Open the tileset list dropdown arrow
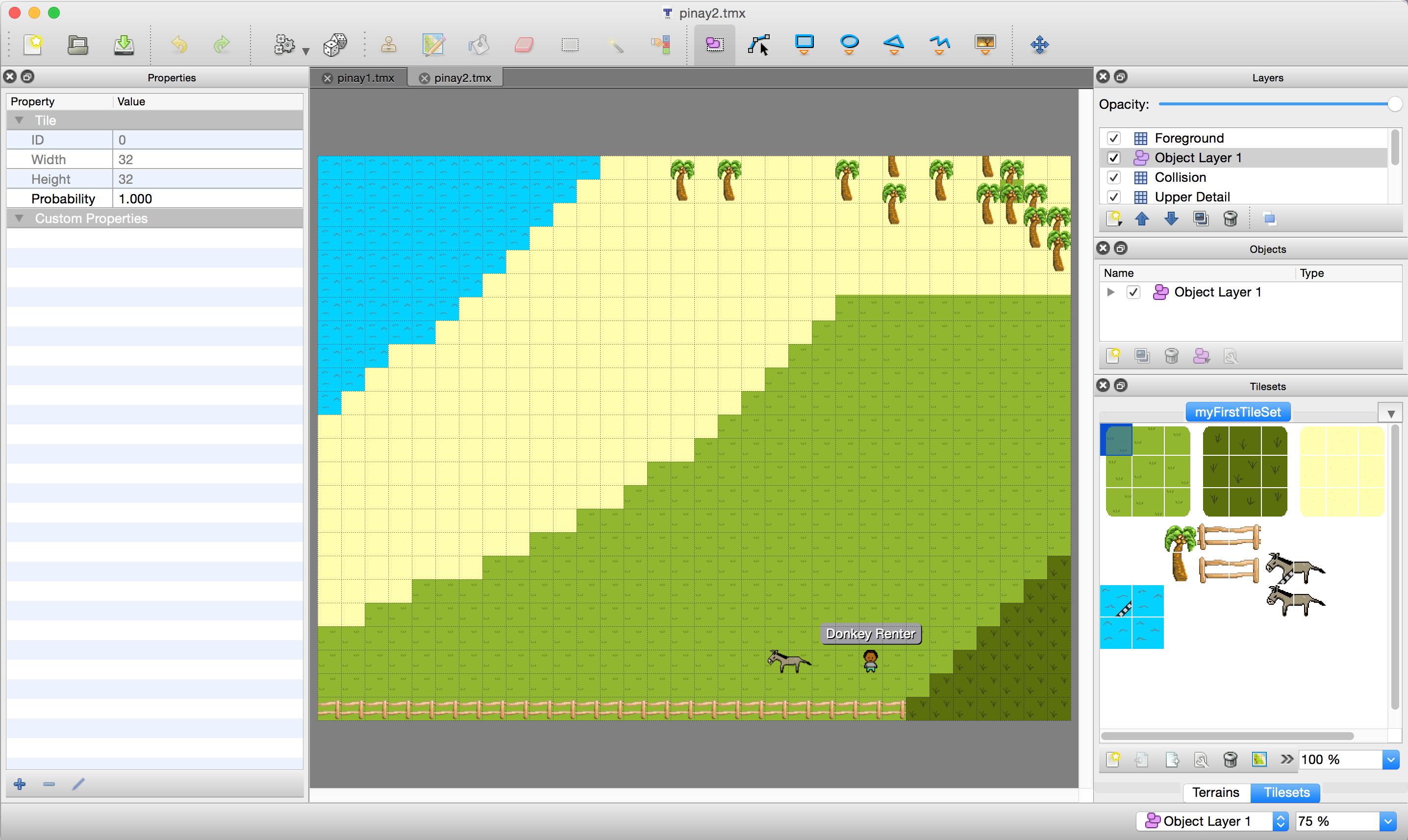Image resolution: width=1408 pixels, height=840 pixels. coord(1391,414)
